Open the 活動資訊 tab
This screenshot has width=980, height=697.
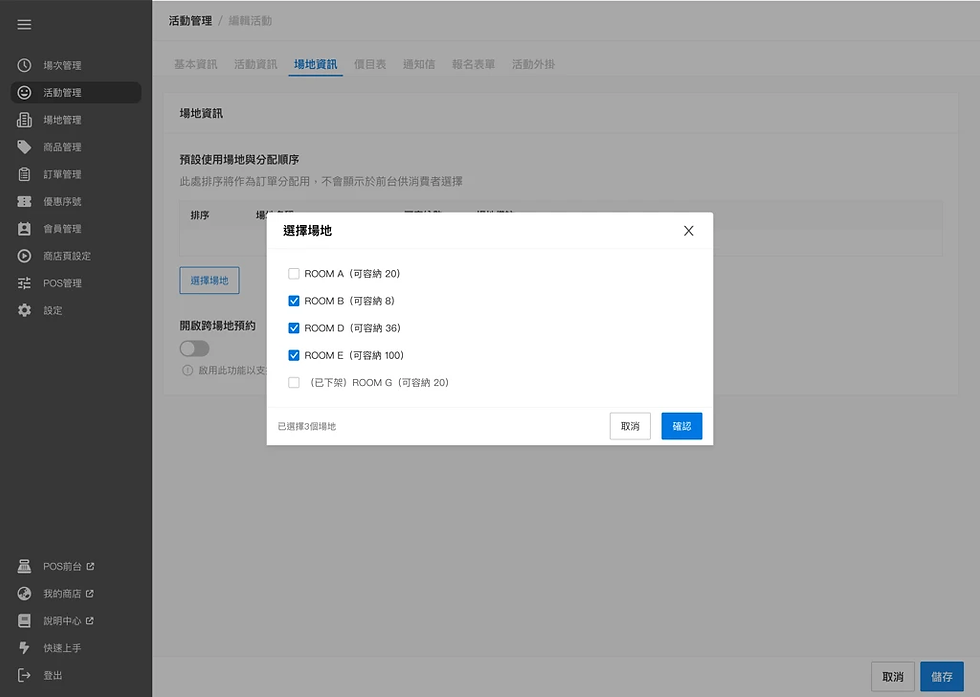pyautogui.click(x=256, y=64)
